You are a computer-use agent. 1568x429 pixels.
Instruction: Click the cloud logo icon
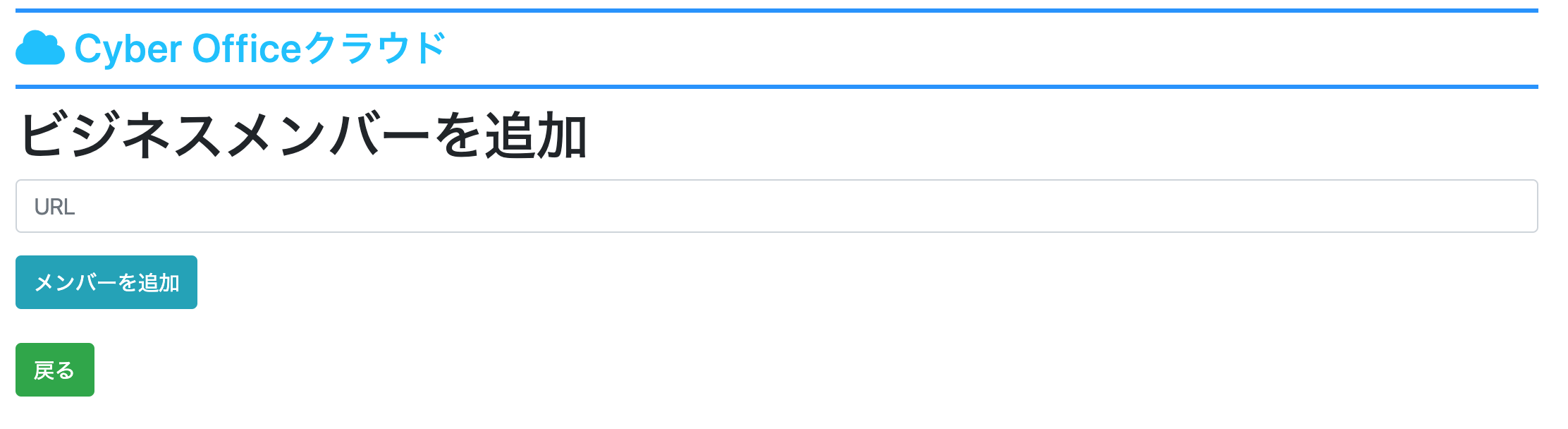(x=40, y=49)
